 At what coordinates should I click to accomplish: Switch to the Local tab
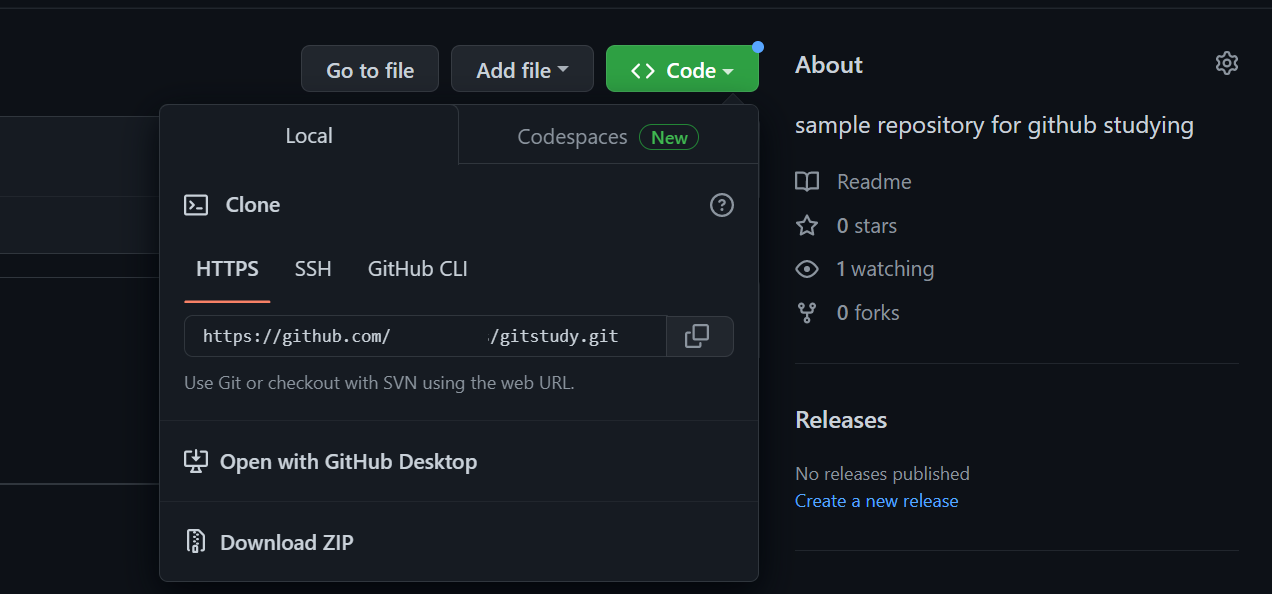[309, 136]
